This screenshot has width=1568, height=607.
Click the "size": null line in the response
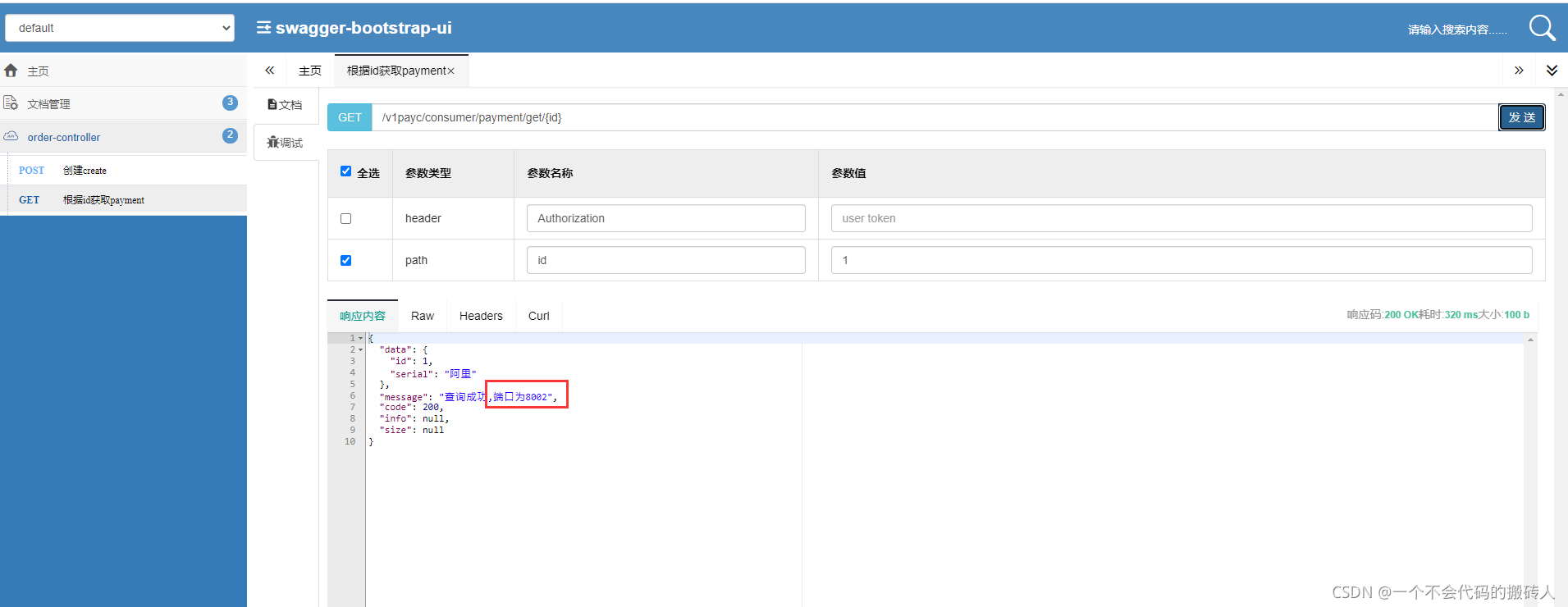coord(411,430)
